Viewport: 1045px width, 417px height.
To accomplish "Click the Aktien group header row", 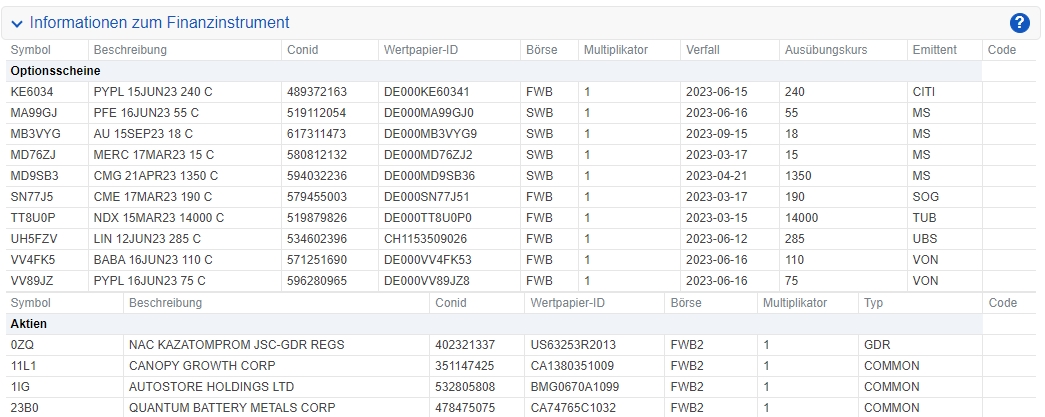I will [x=494, y=324].
